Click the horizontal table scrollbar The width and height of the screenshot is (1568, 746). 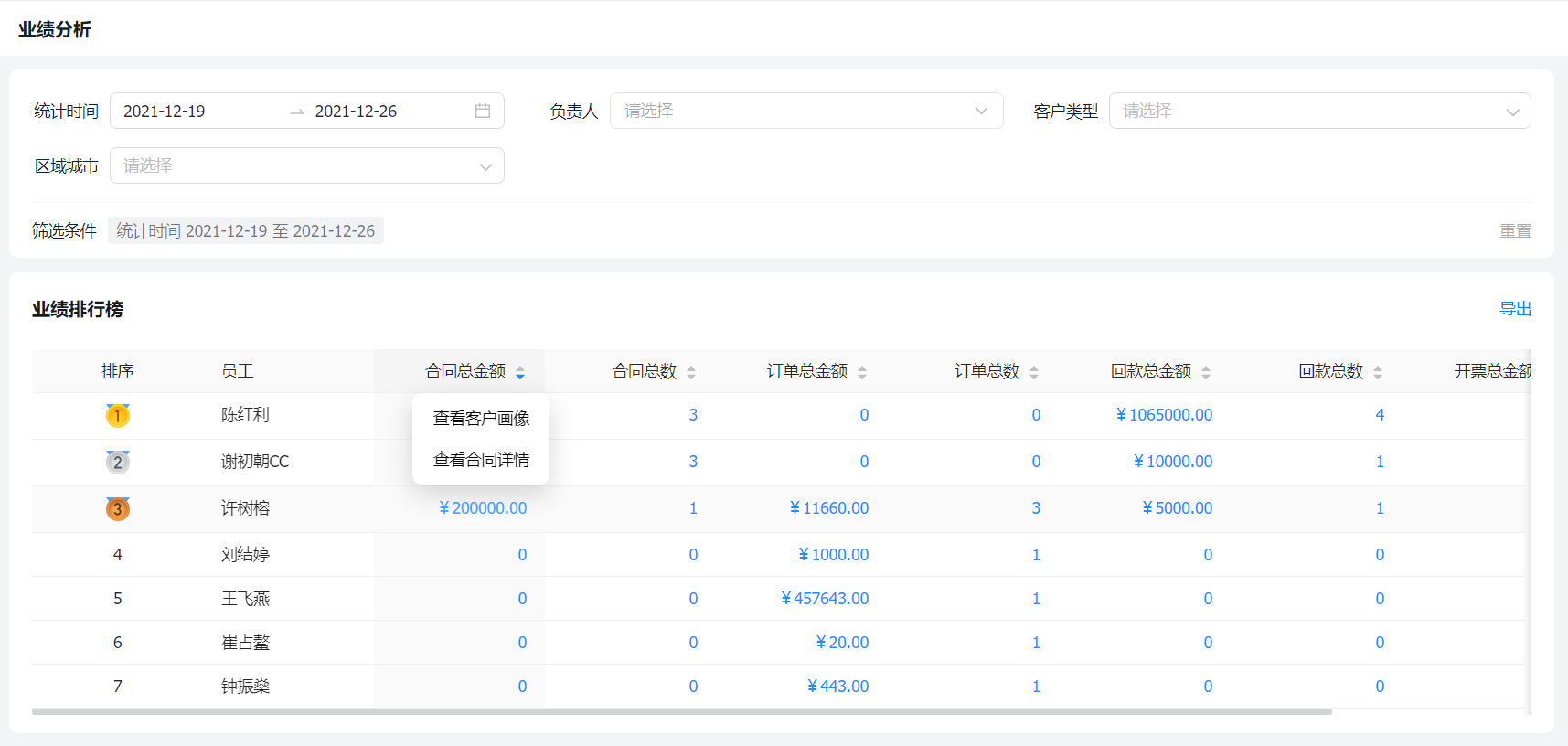[x=681, y=711]
